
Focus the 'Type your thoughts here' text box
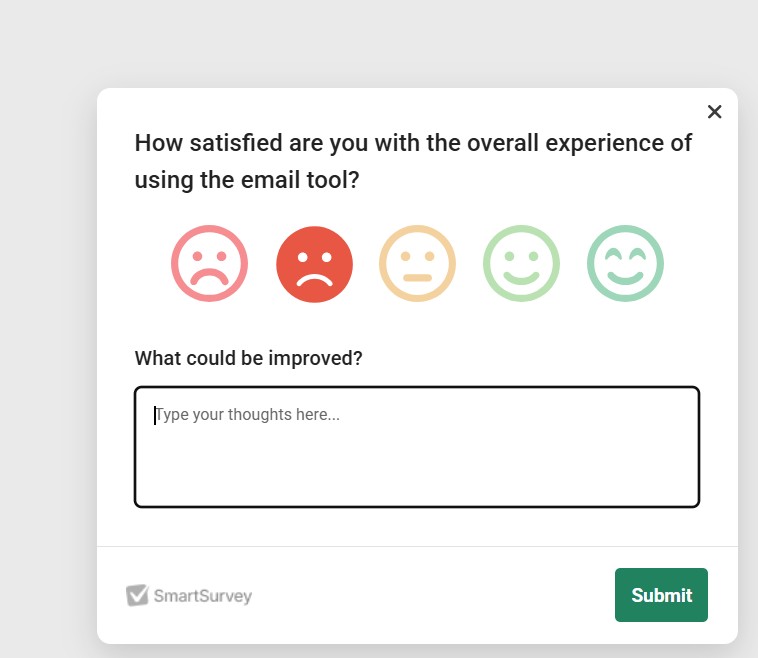416,447
